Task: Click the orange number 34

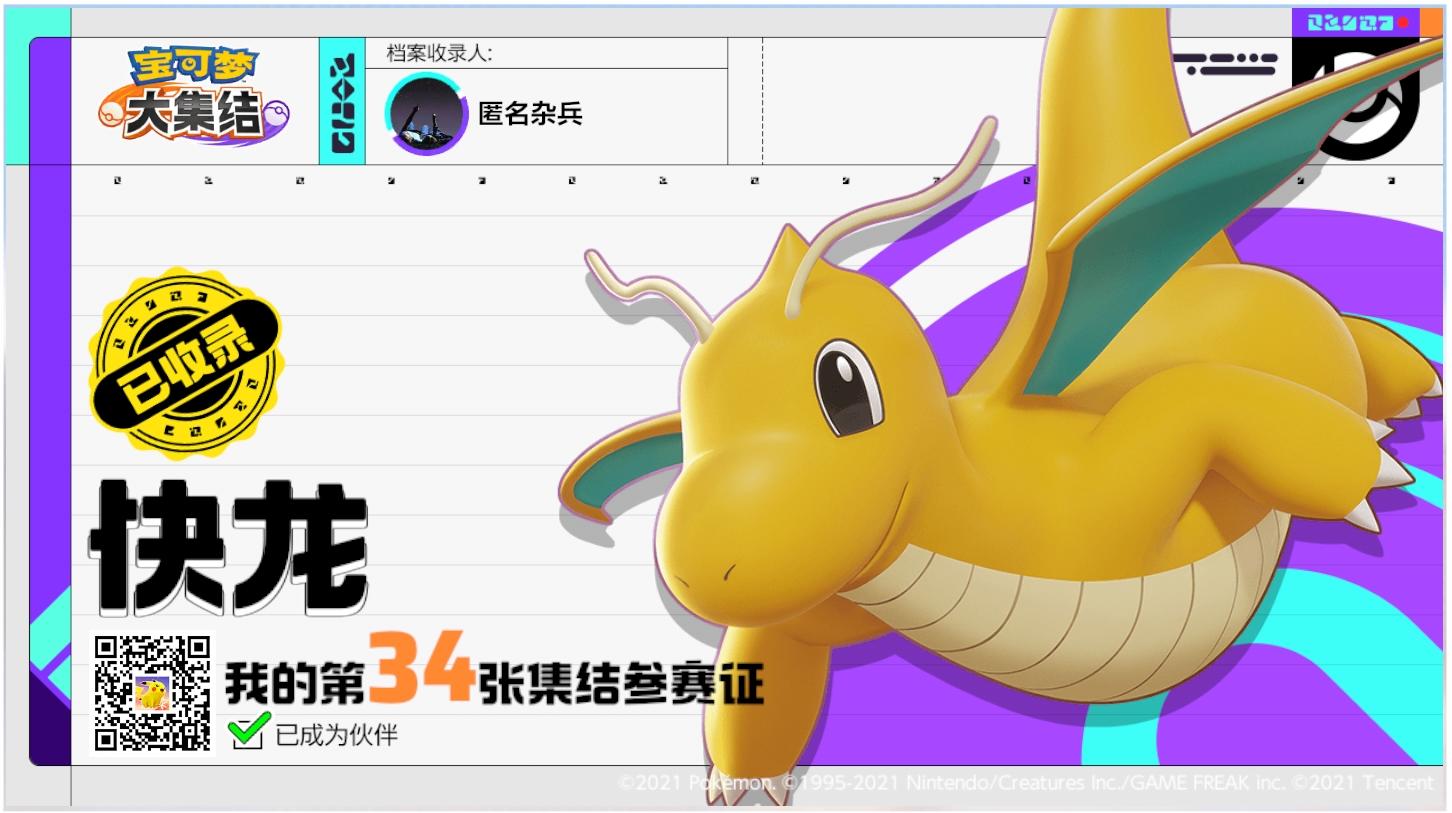Action: tap(420, 667)
